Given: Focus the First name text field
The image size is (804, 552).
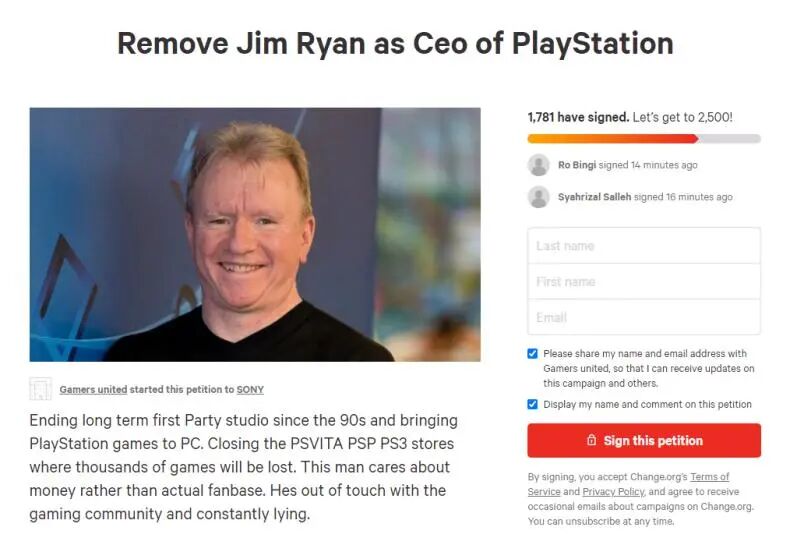Looking at the screenshot, I should 644,281.
